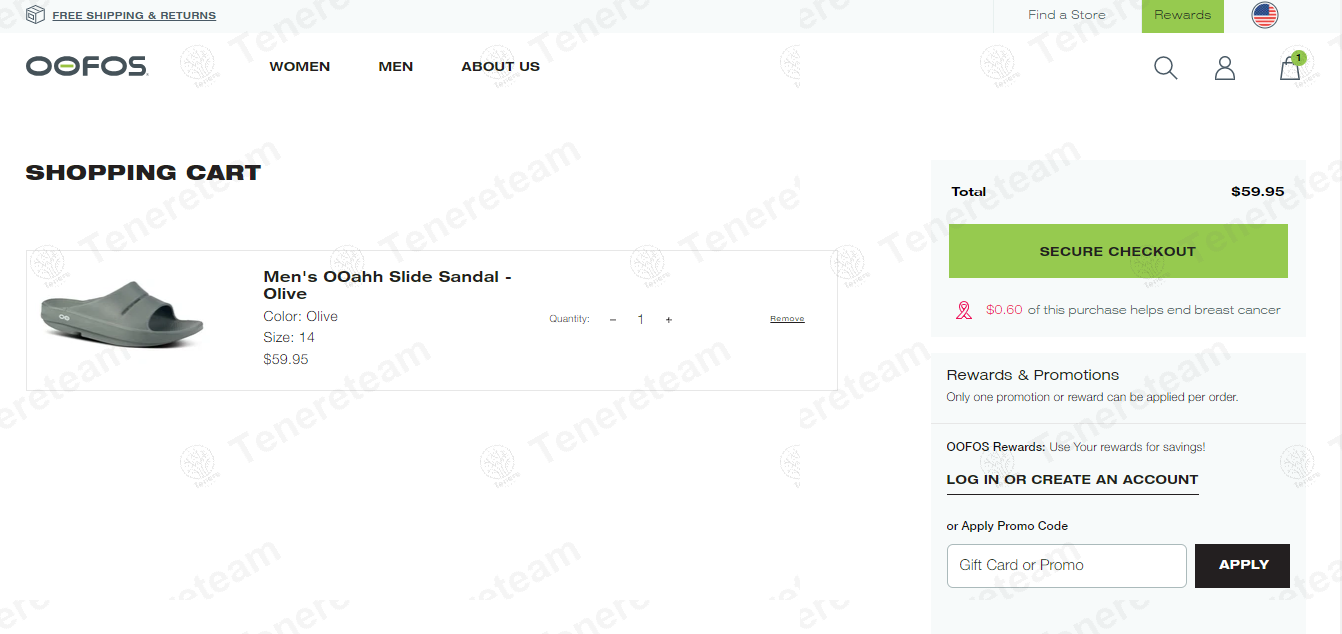Viewport: 1342px width, 634px height.
Task: Click the pink breast cancer ribbon icon
Action: point(964,310)
